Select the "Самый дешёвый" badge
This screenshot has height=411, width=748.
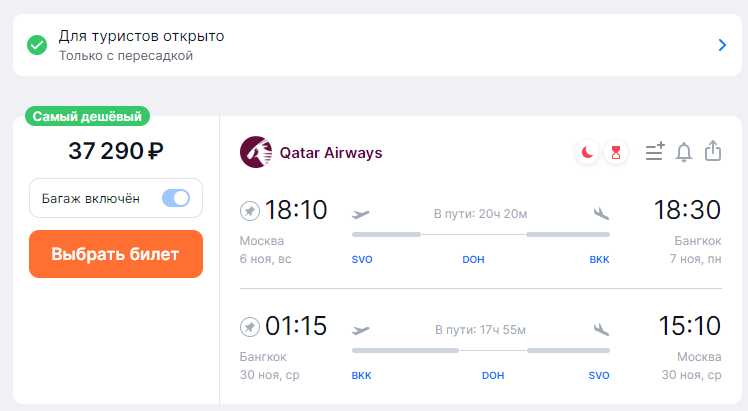coord(87,116)
